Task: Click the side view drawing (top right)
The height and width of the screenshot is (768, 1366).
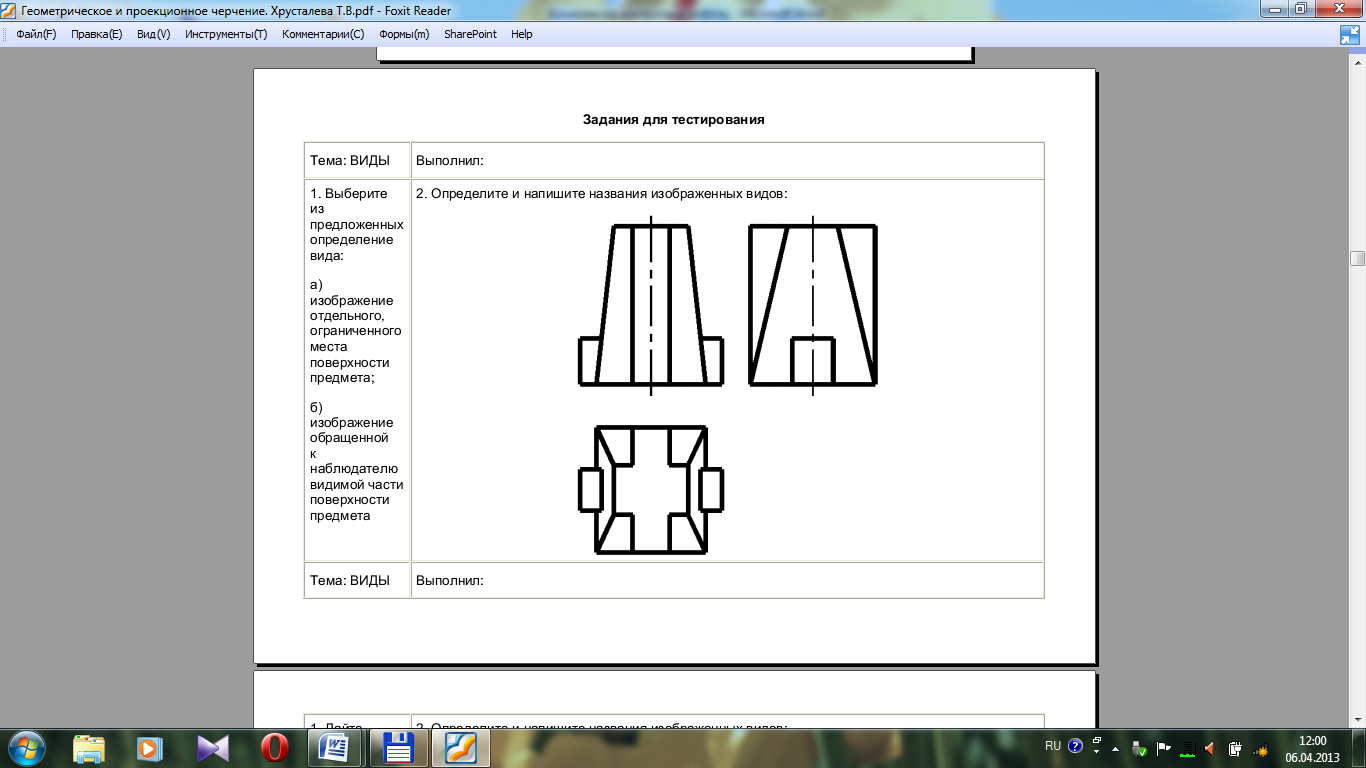Action: point(813,306)
